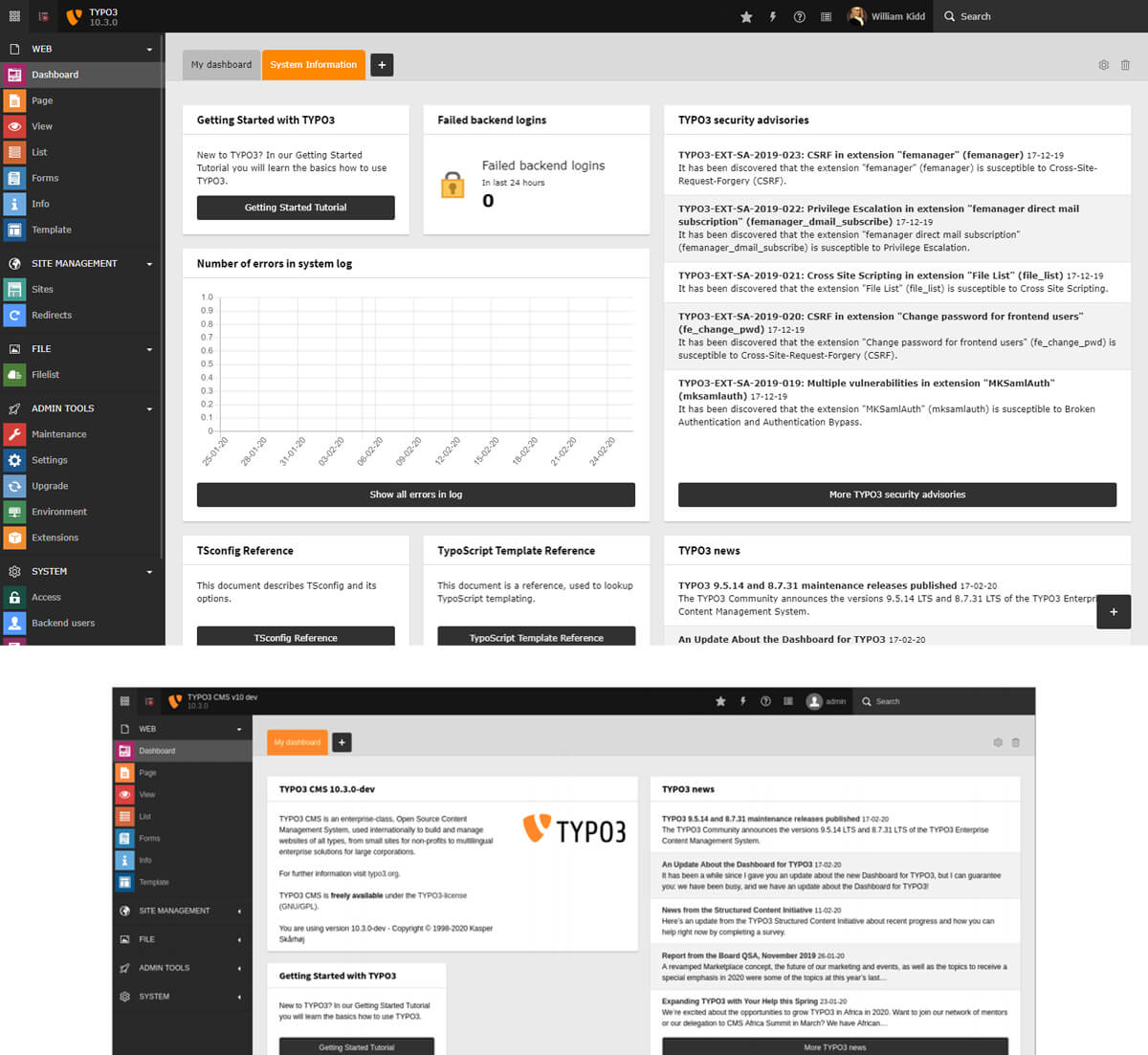Collapse WEB group in admin backend sidebar

[182, 729]
